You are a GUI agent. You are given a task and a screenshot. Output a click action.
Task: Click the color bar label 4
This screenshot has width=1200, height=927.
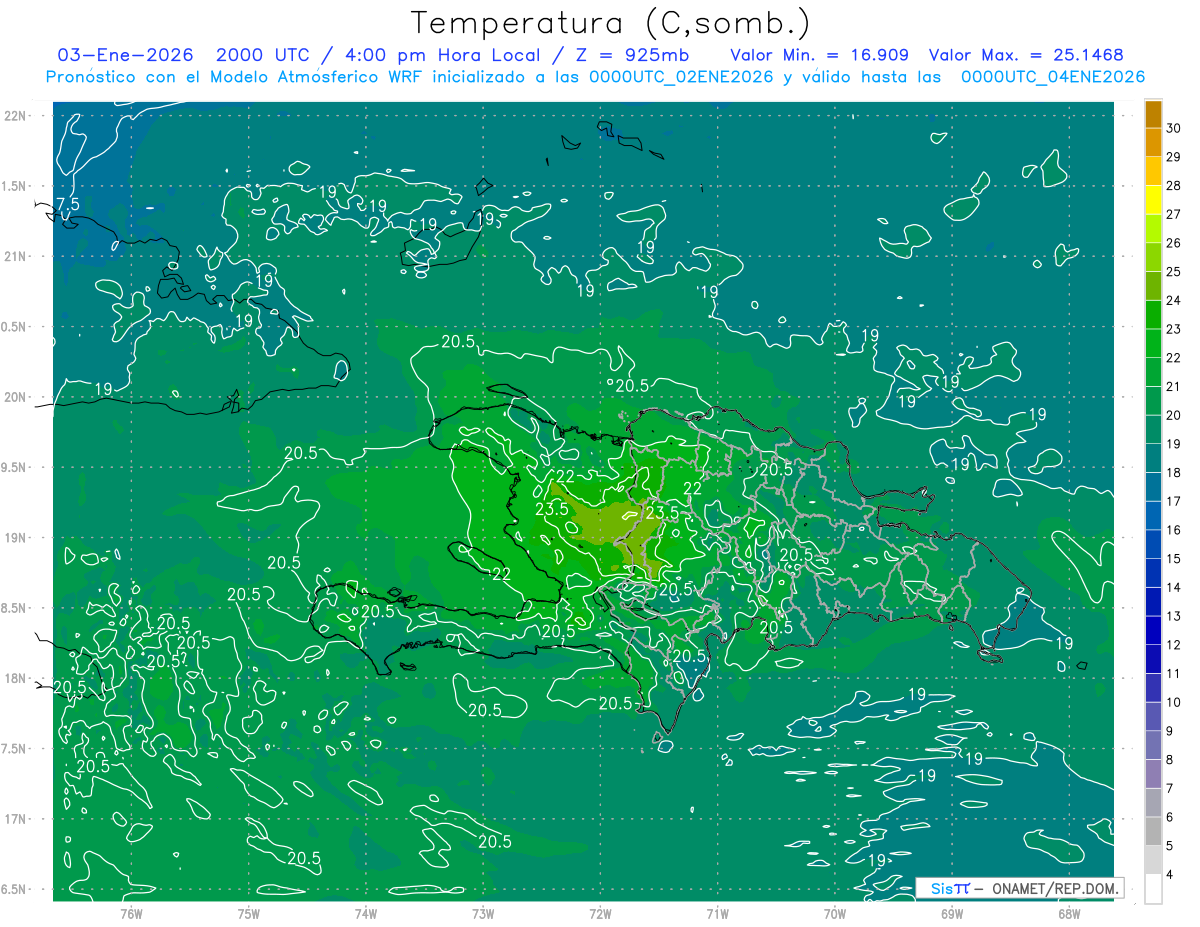point(1170,876)
